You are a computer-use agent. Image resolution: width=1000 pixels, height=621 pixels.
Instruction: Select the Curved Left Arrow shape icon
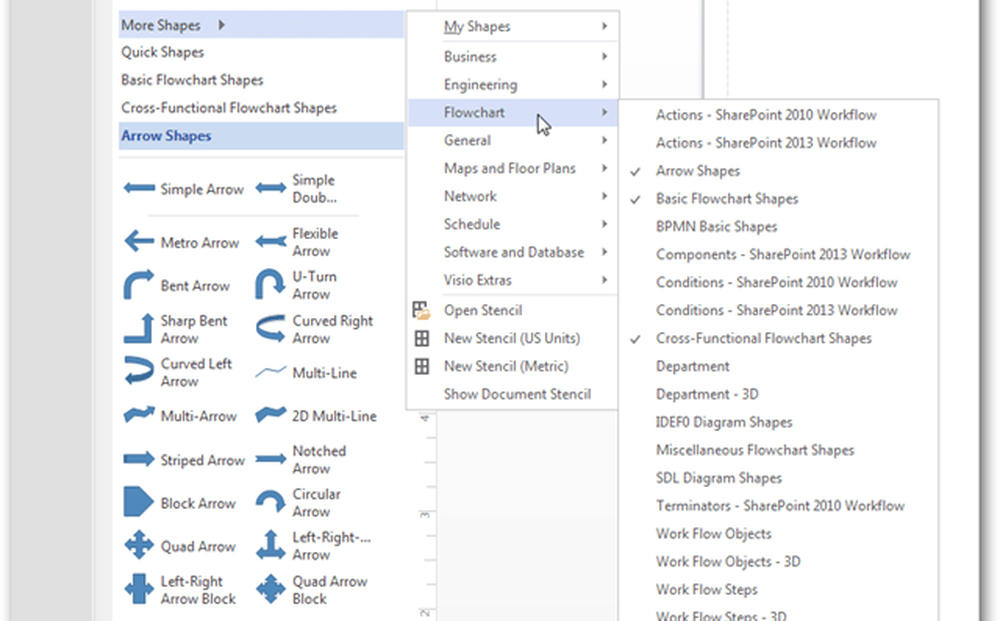(x=139, y=372)
